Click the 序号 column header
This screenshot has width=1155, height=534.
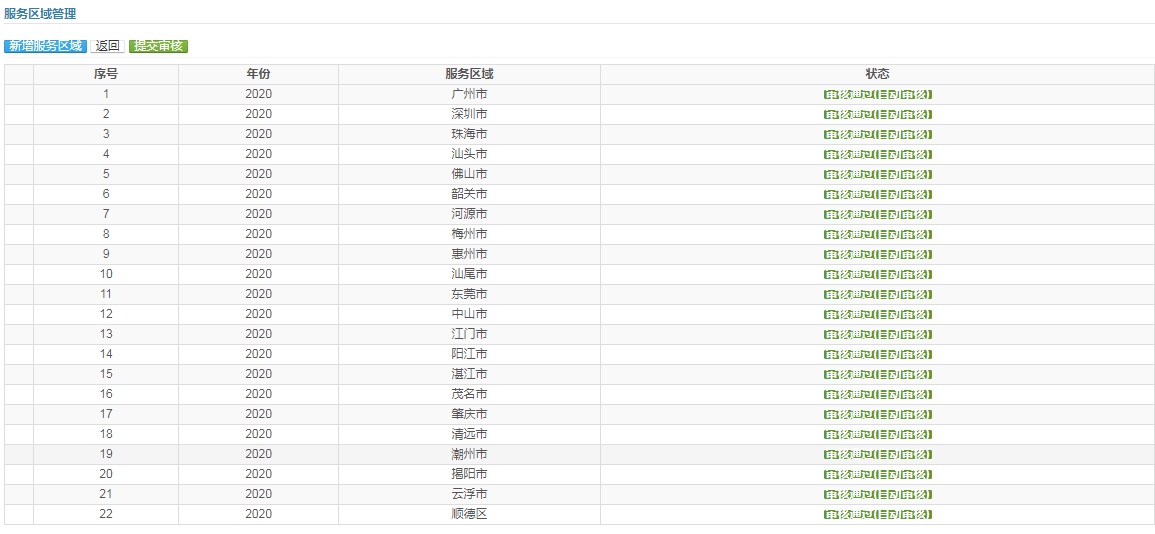point(106,74)
